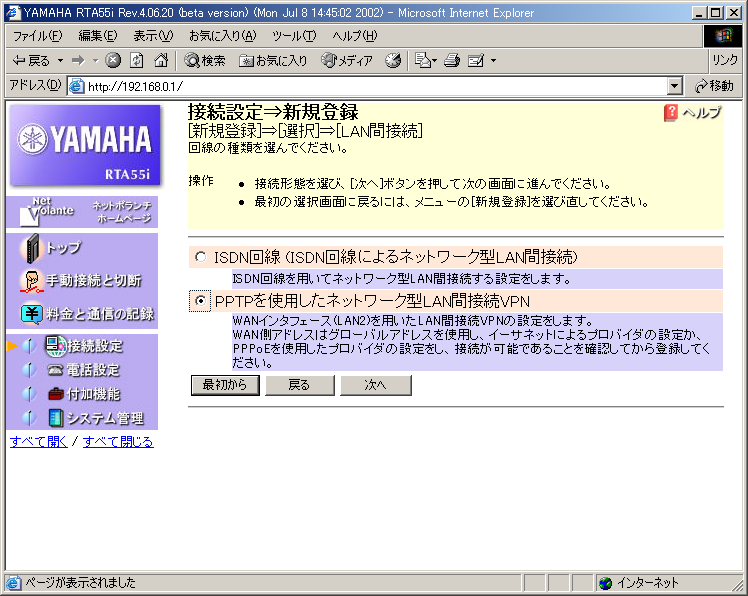Go to browser Home page icon

(x=159, y=61)
